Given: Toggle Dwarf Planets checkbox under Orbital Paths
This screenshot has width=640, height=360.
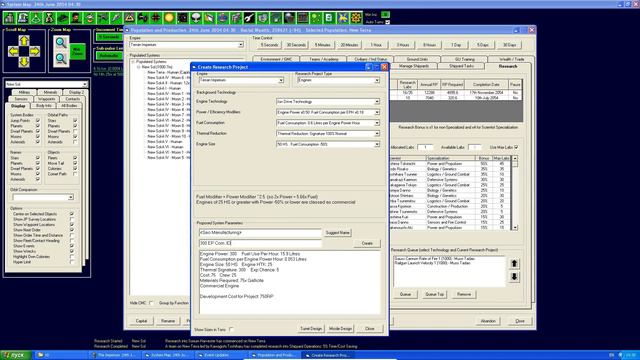Looking at the screenshot, I should [75, 131].
